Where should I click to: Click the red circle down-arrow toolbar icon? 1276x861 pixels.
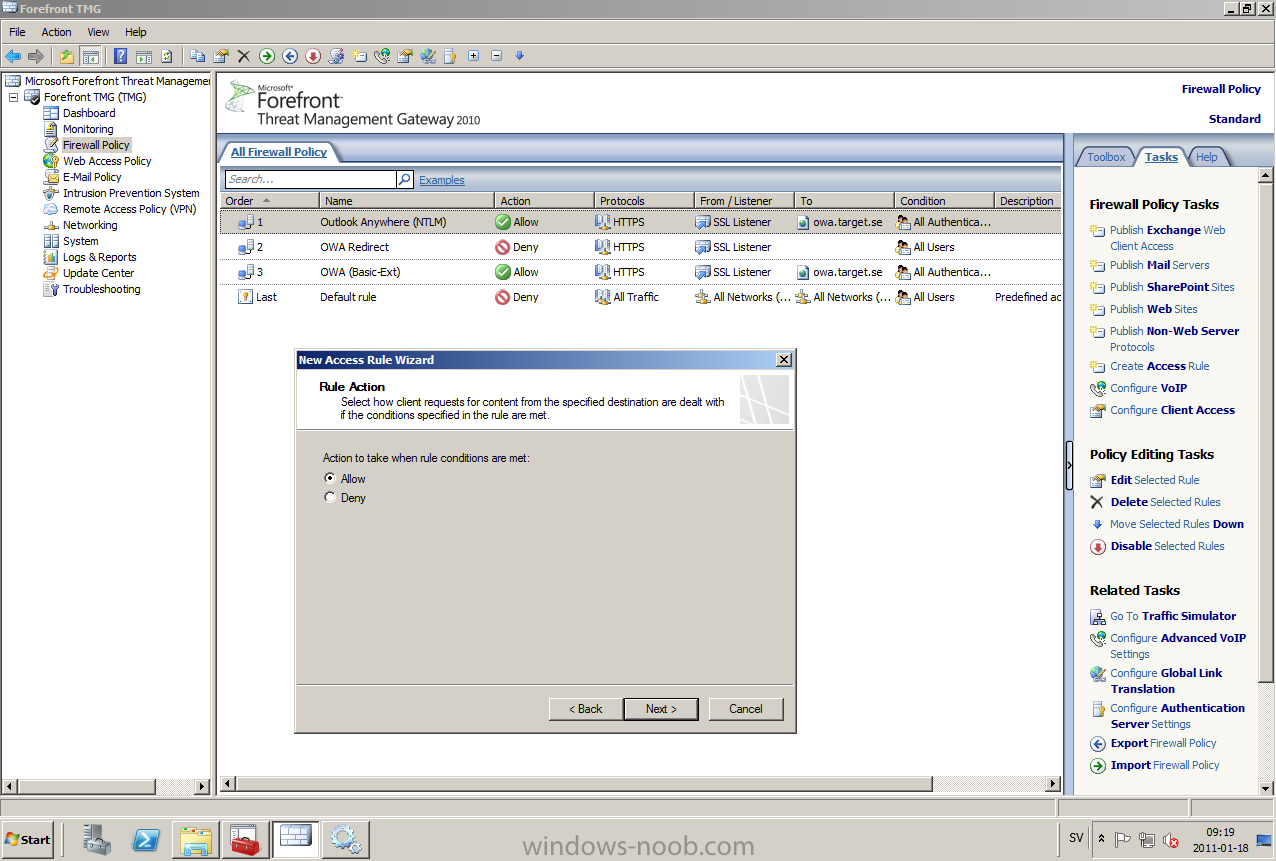pyautogui.click(x=313, y=56)
